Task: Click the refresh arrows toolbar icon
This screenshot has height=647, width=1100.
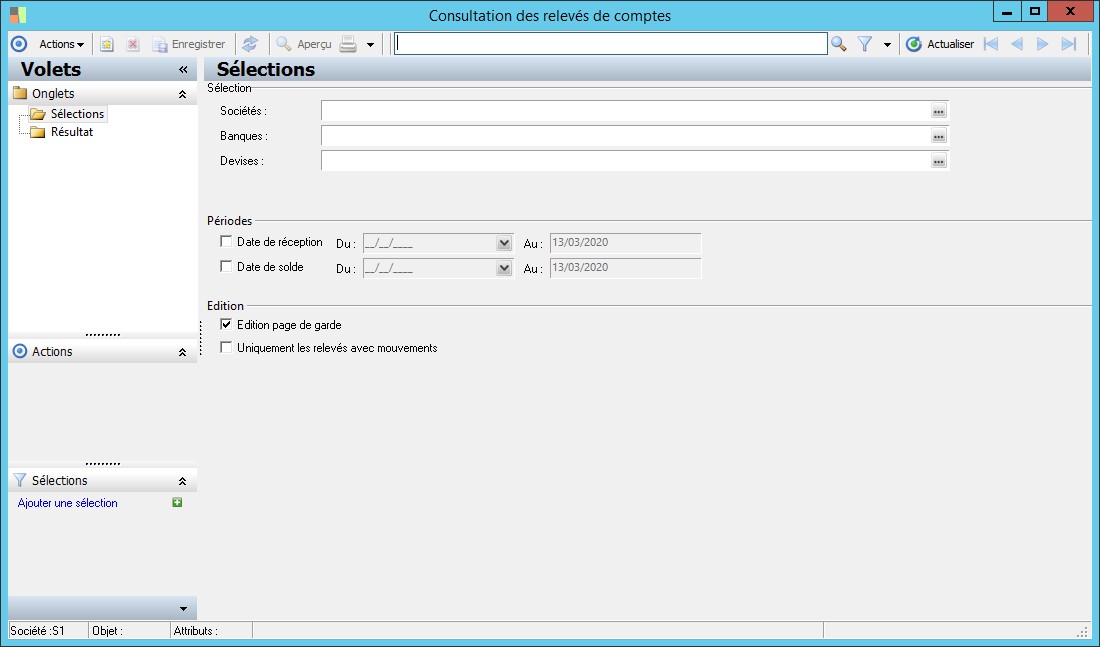Action: click(250, 44)
